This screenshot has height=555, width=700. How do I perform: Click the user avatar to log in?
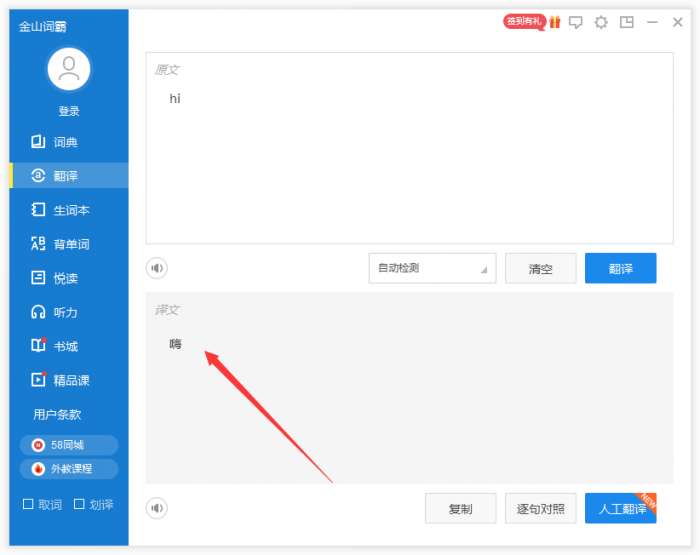tap(69, 69)
